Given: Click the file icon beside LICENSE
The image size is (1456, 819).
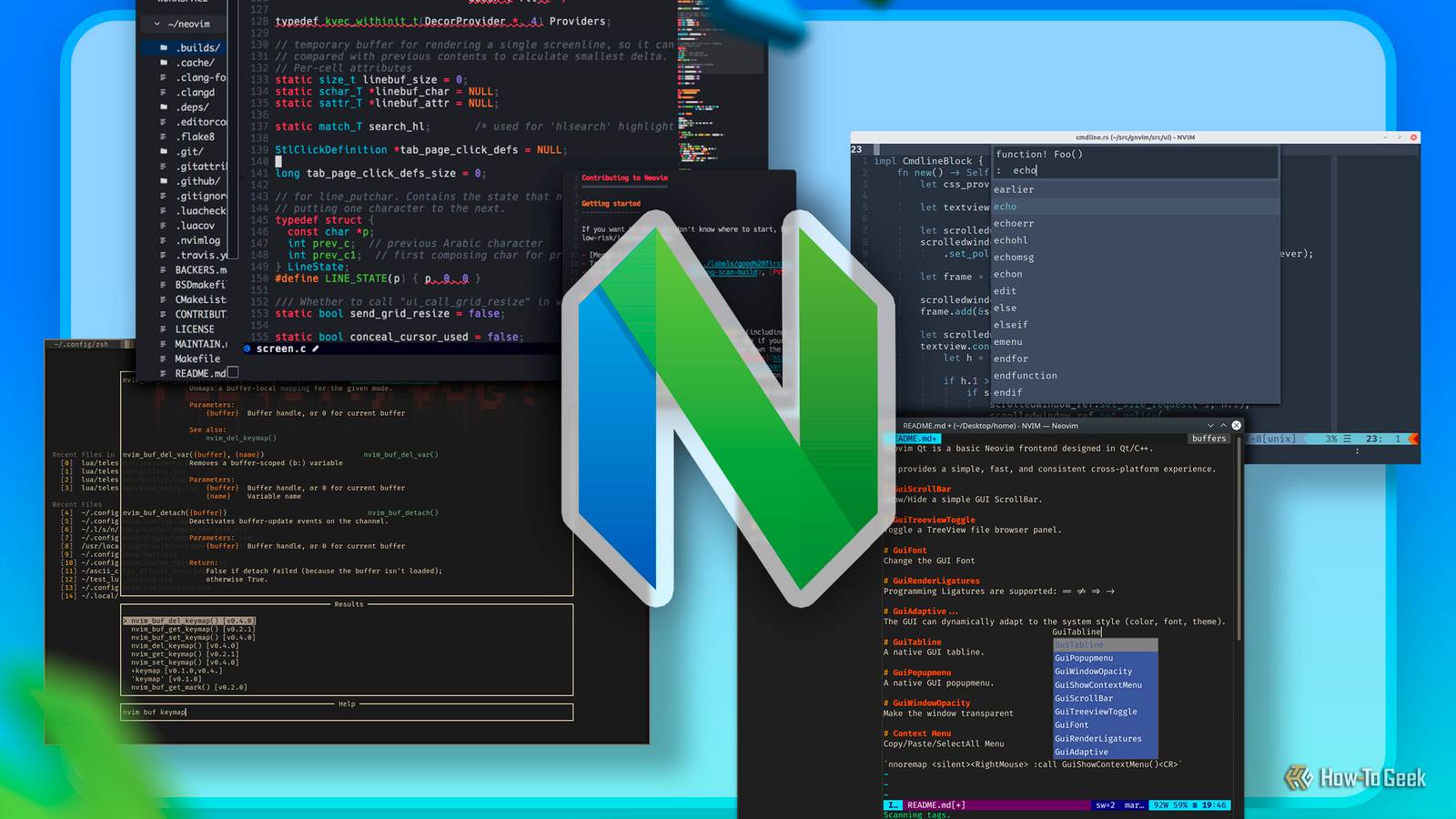Looking at the screenshot, I should point(163,329).
